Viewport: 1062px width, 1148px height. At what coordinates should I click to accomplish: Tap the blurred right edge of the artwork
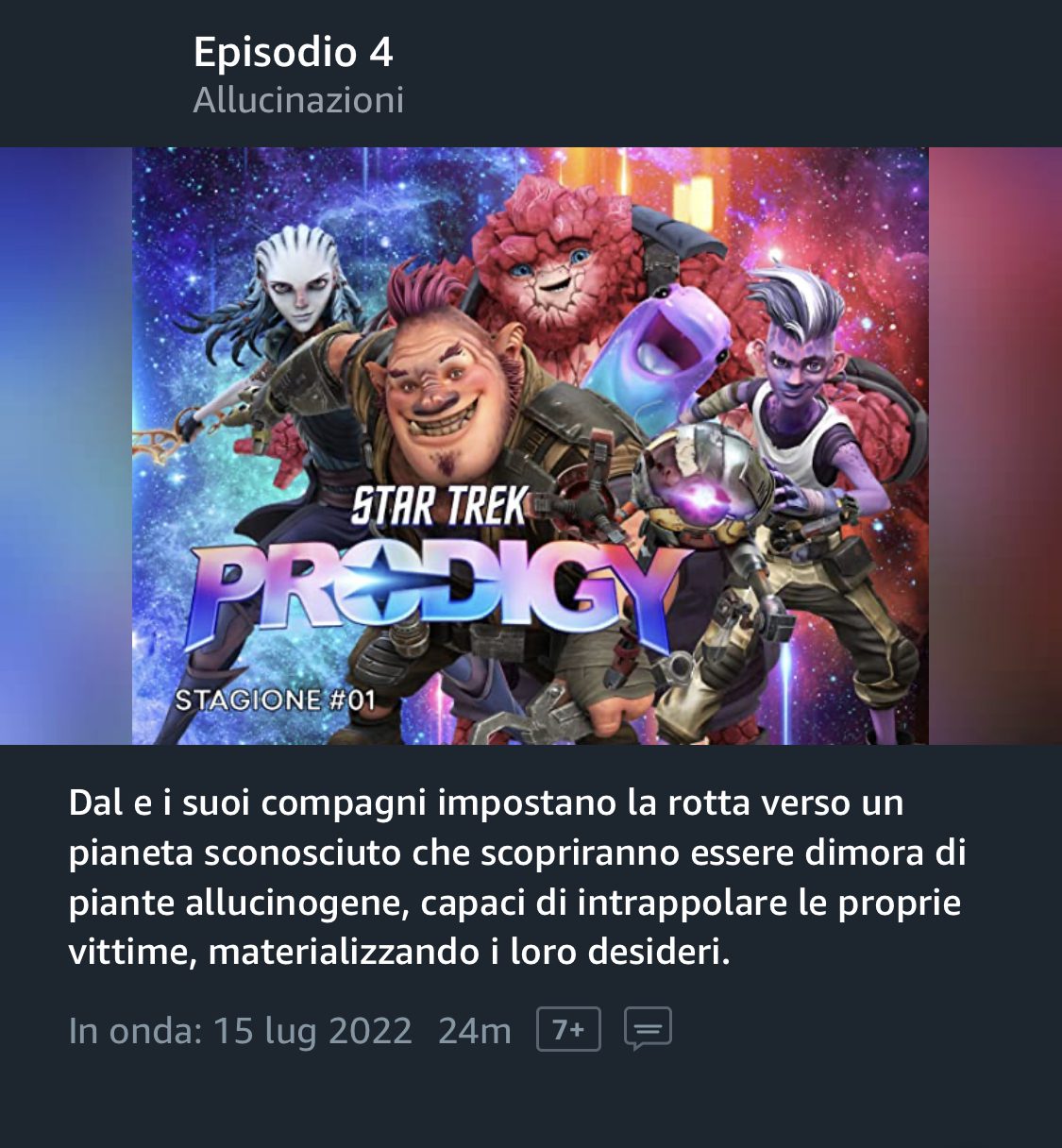point(995,446)
